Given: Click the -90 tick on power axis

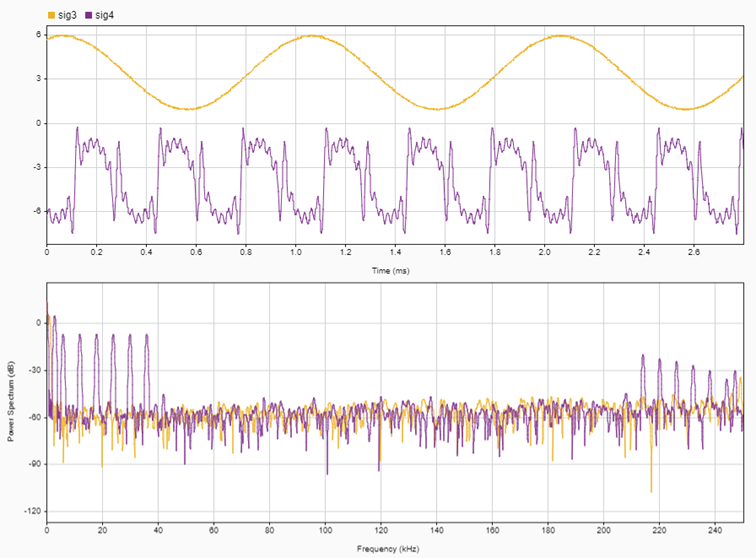Looking at the screenshot, I should [x=35, y=464].
